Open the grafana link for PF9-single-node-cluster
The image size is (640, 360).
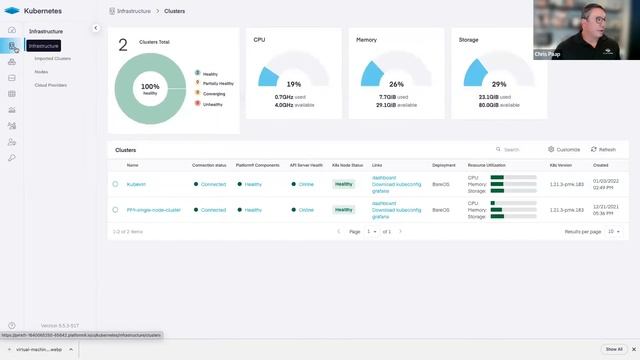[x=380, y=217]
